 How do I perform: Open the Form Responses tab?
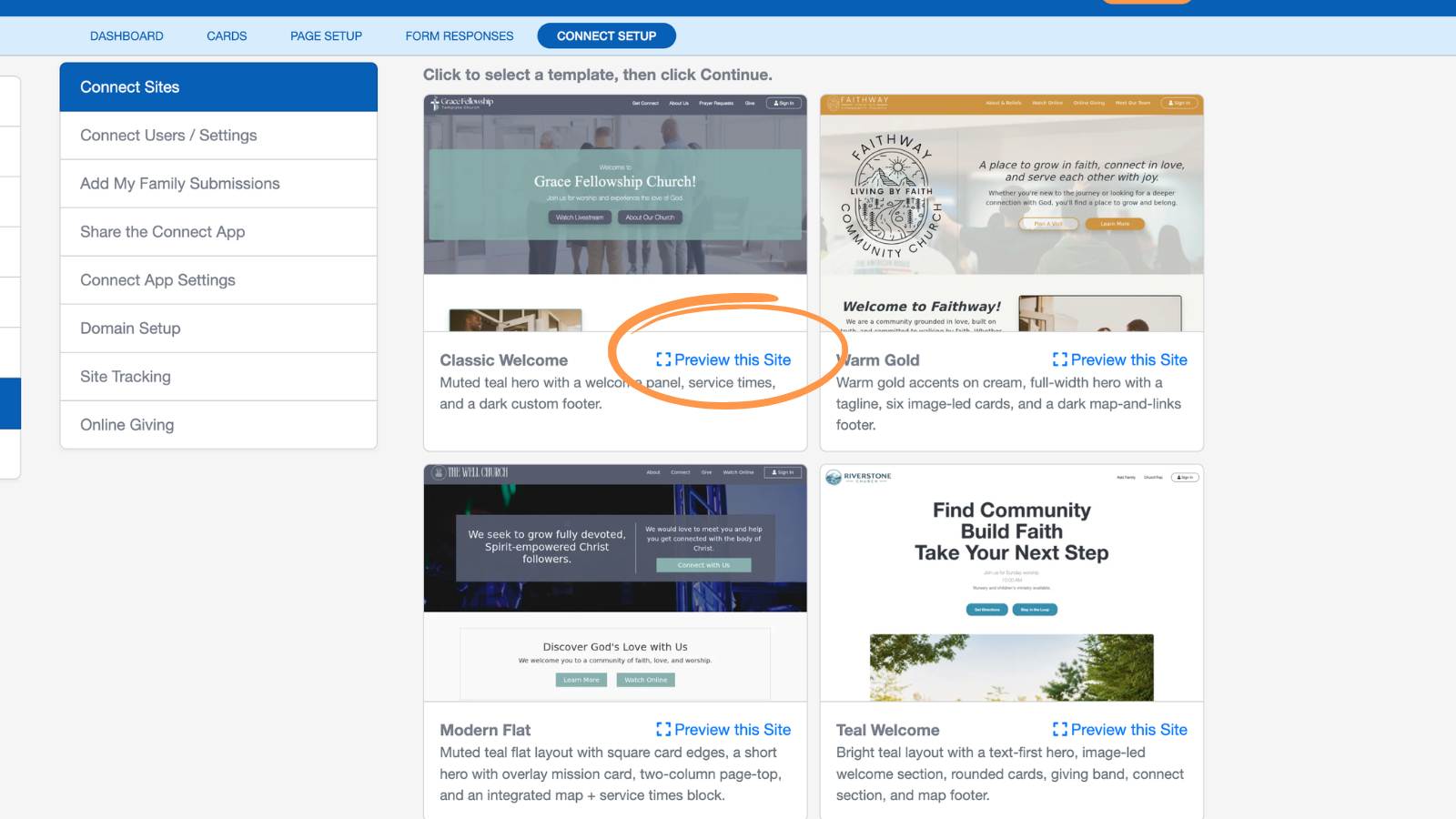click(x=460, y=36)
